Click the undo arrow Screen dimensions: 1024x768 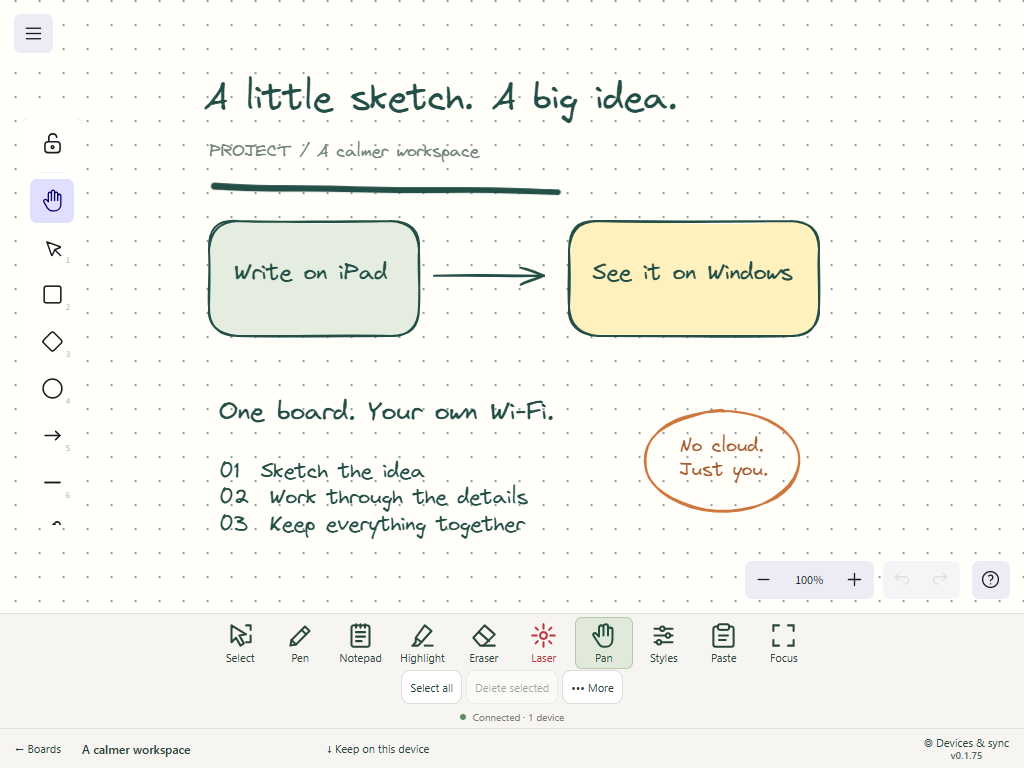click(x=902, y=580)
